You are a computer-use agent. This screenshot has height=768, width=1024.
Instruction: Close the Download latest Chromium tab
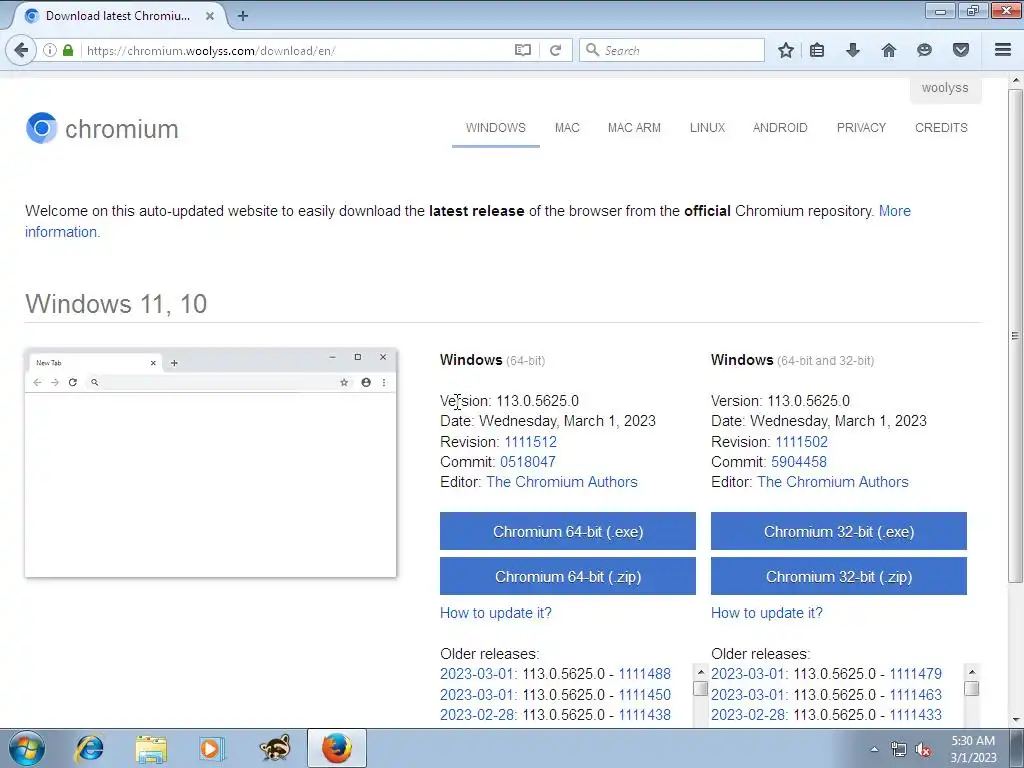tap(210, 16)
